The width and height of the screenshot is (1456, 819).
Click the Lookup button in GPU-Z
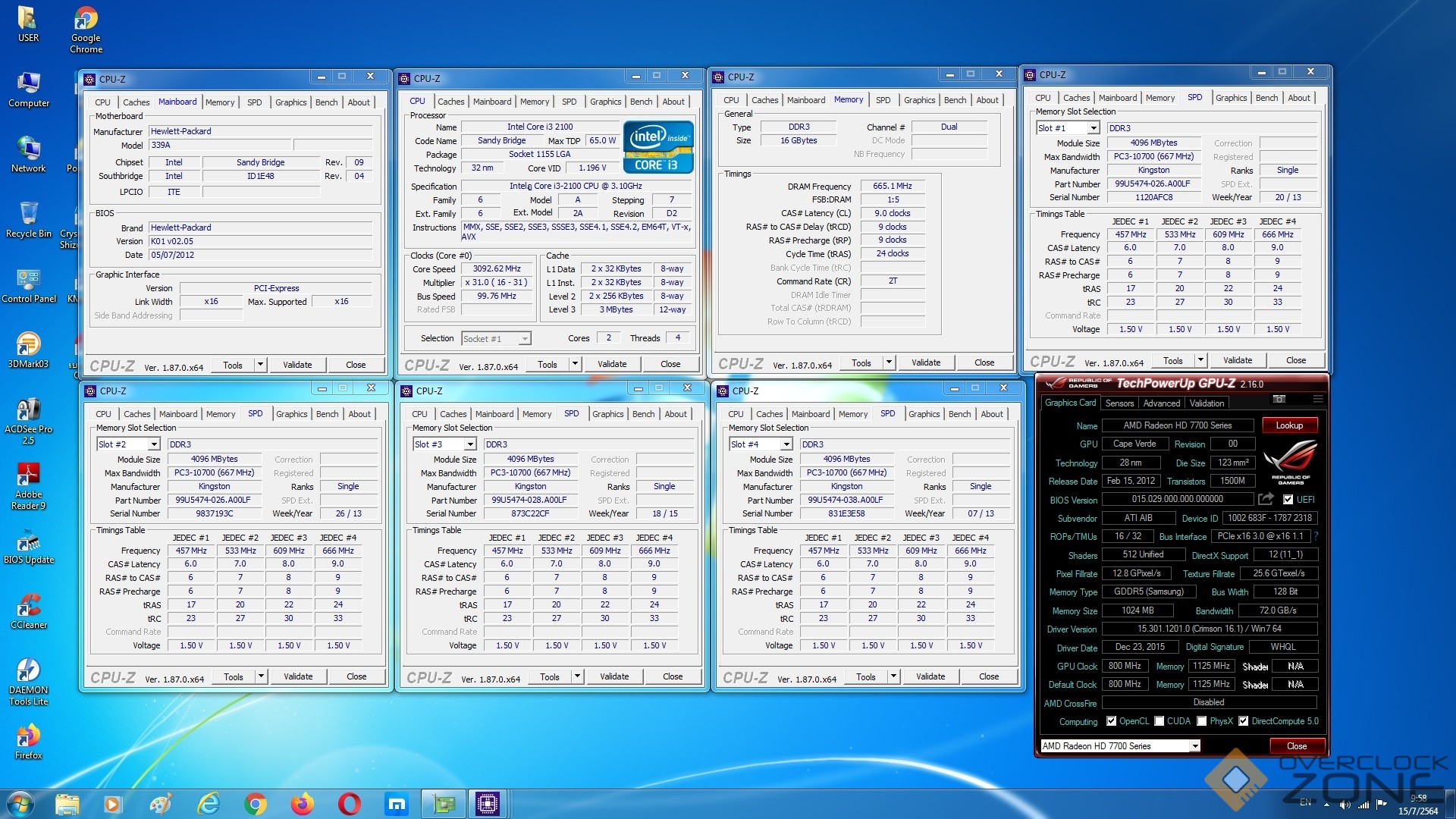[x=1289, y=425]
